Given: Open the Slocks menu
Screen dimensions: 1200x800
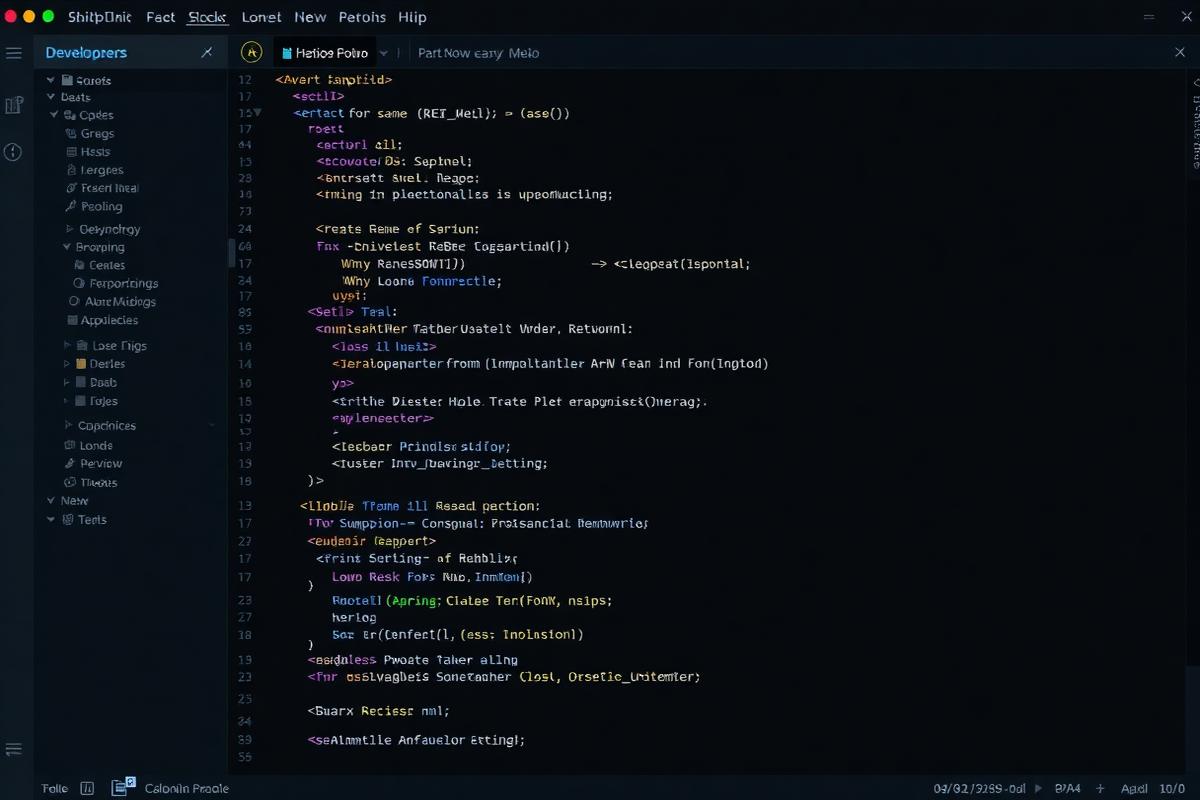Looking at the screenshot, I should pos(207,17).
